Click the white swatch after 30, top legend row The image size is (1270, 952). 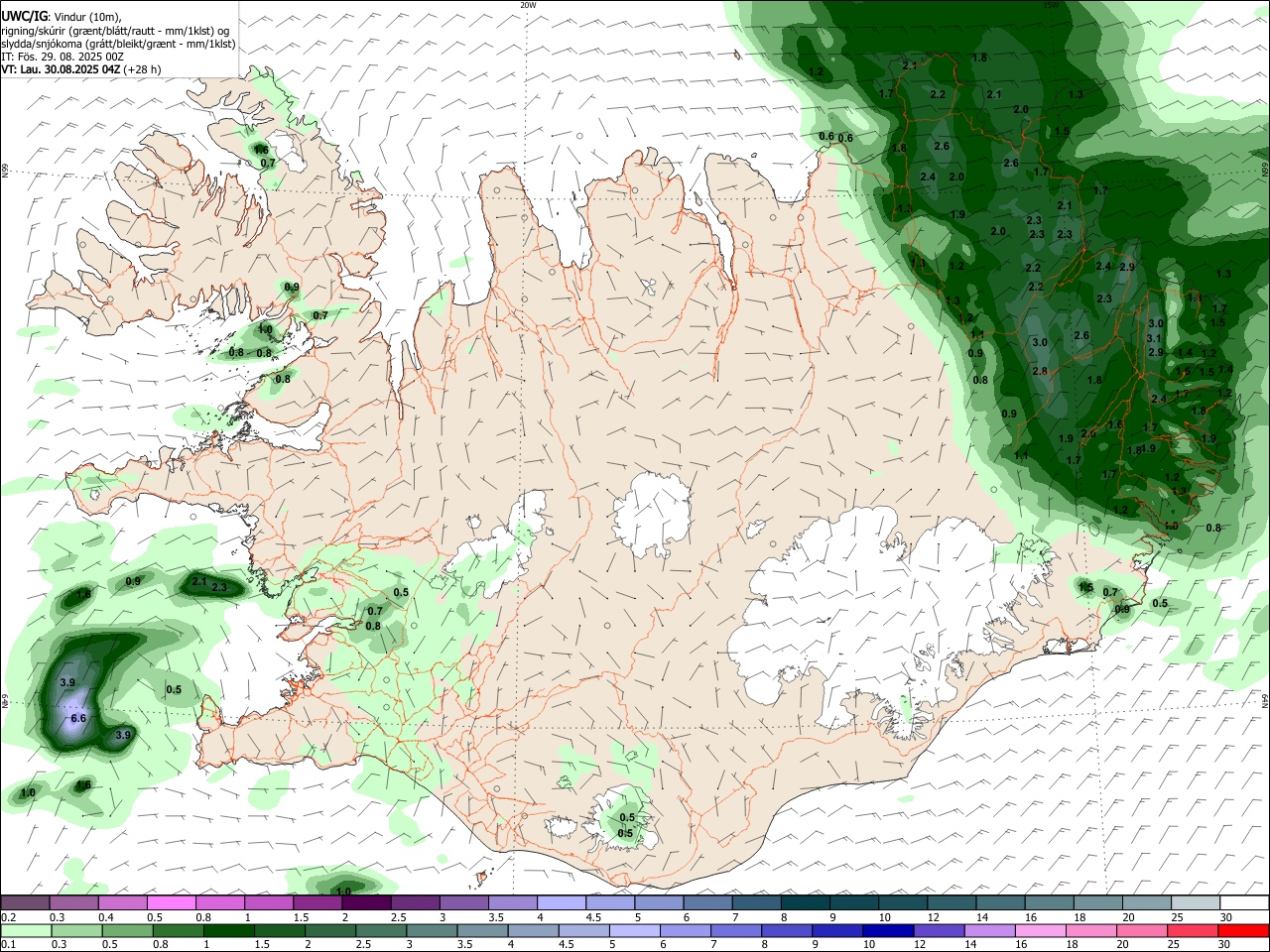tap(1244, 902)
